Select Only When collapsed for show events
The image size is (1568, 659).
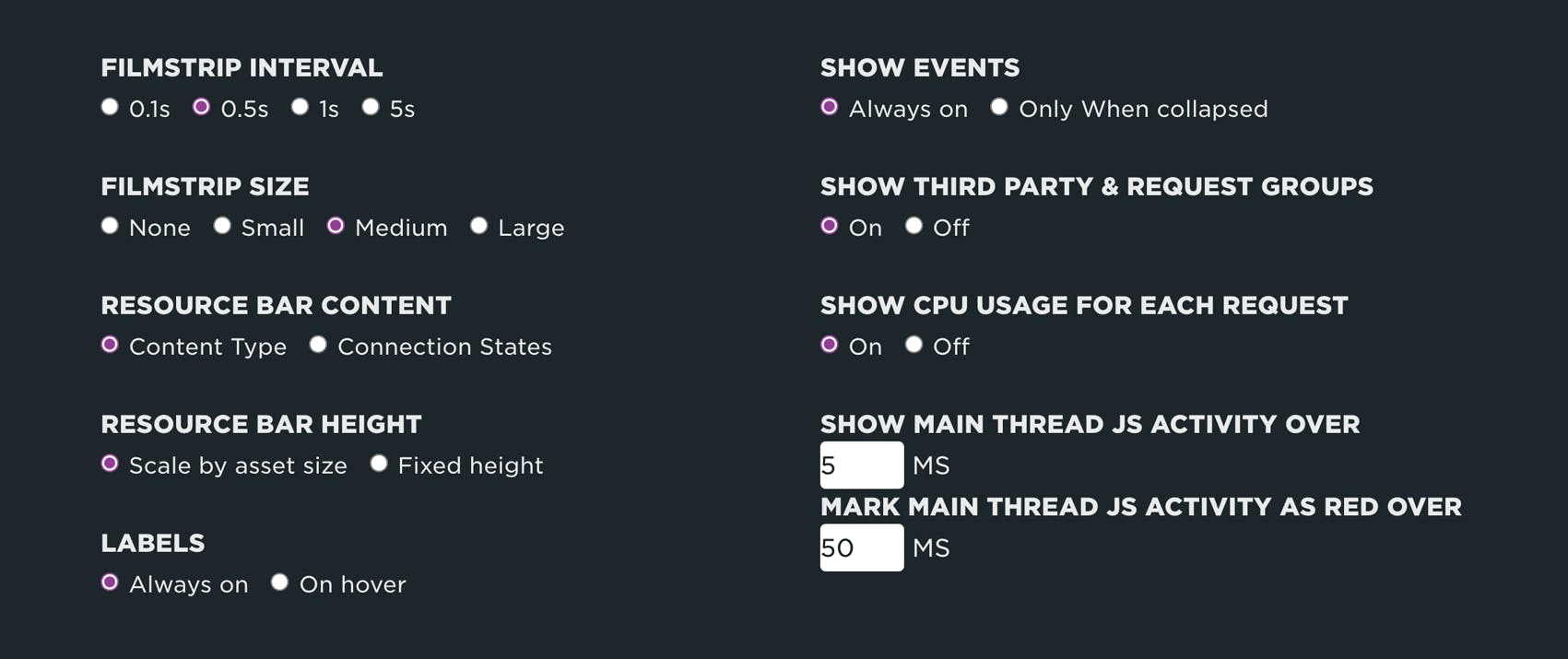(999, 107)
